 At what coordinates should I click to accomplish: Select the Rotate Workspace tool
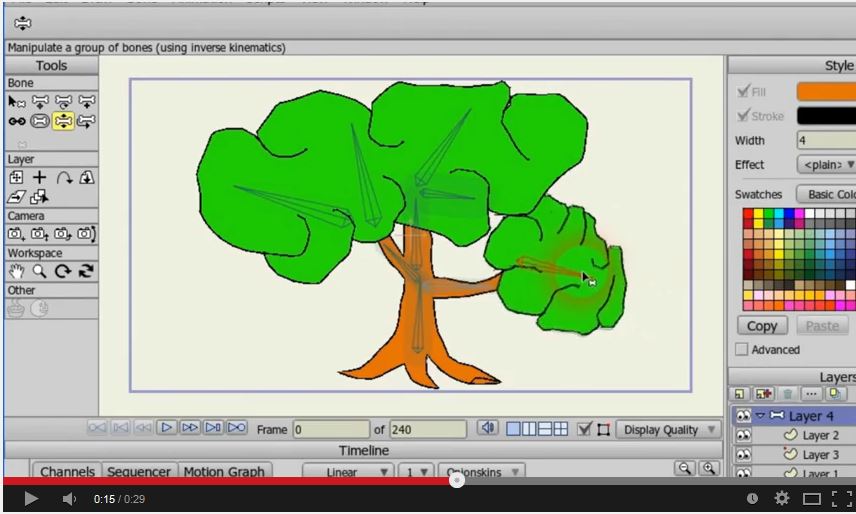[63, 271]
